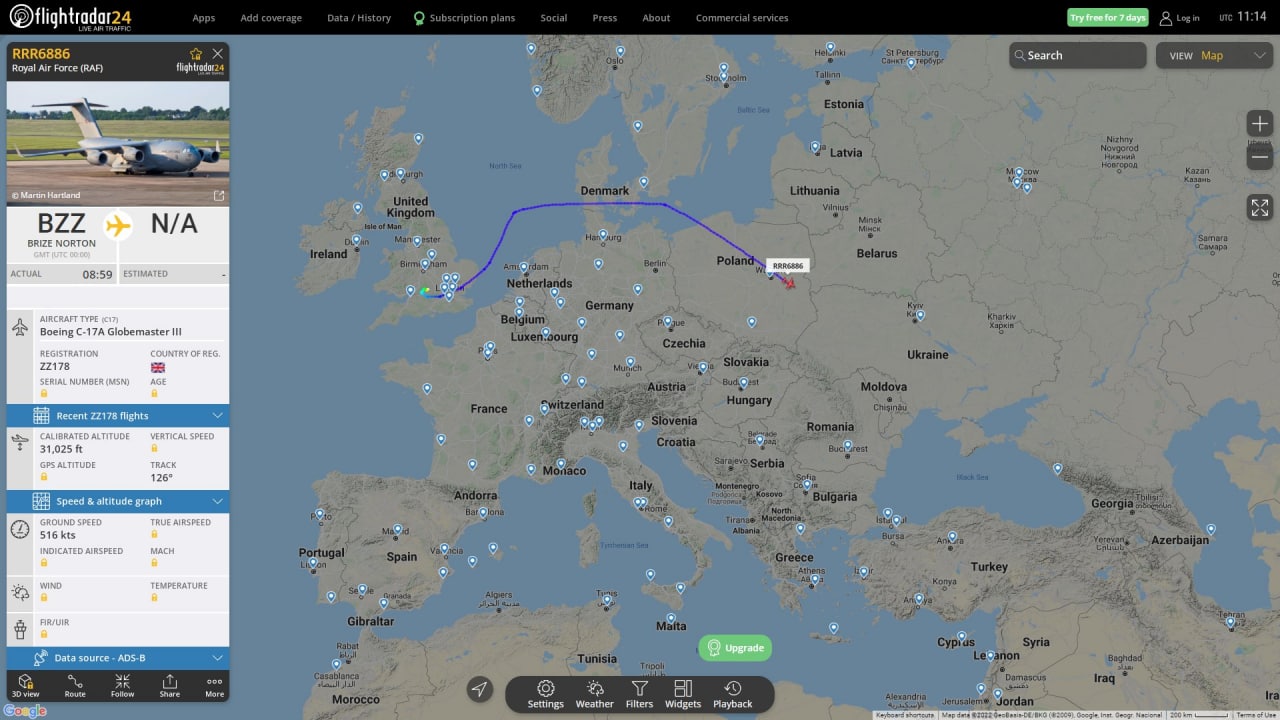This screenshot has height=720, width=1280.
Task: Toggle fullscreen map mode
Action: (1260, 207)
